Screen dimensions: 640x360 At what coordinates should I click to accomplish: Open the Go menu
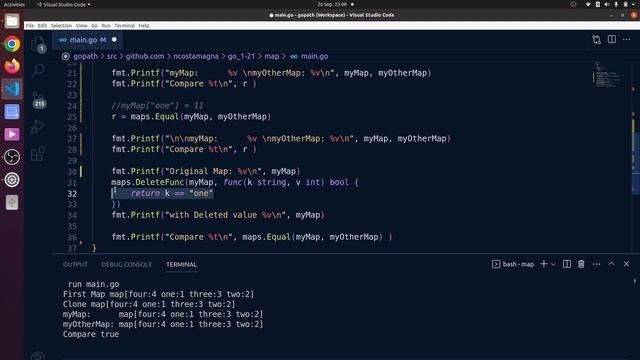94,26
